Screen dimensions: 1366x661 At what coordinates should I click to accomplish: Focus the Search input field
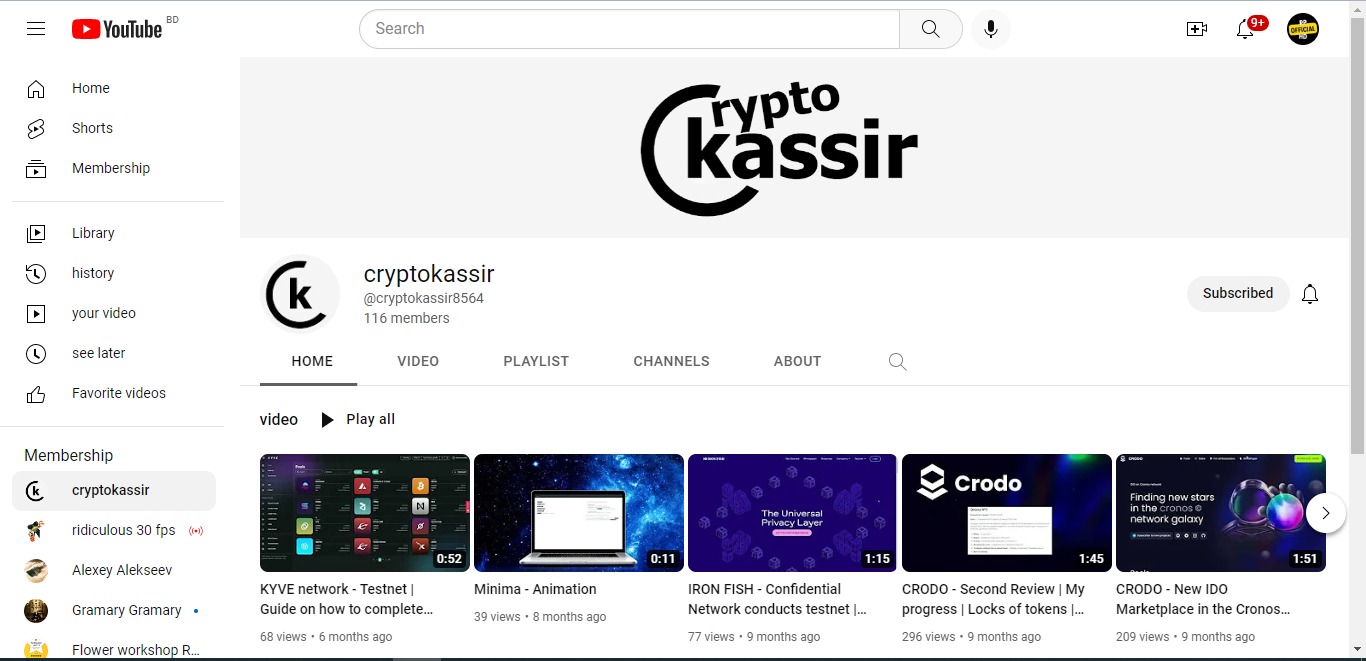point(629,29)
